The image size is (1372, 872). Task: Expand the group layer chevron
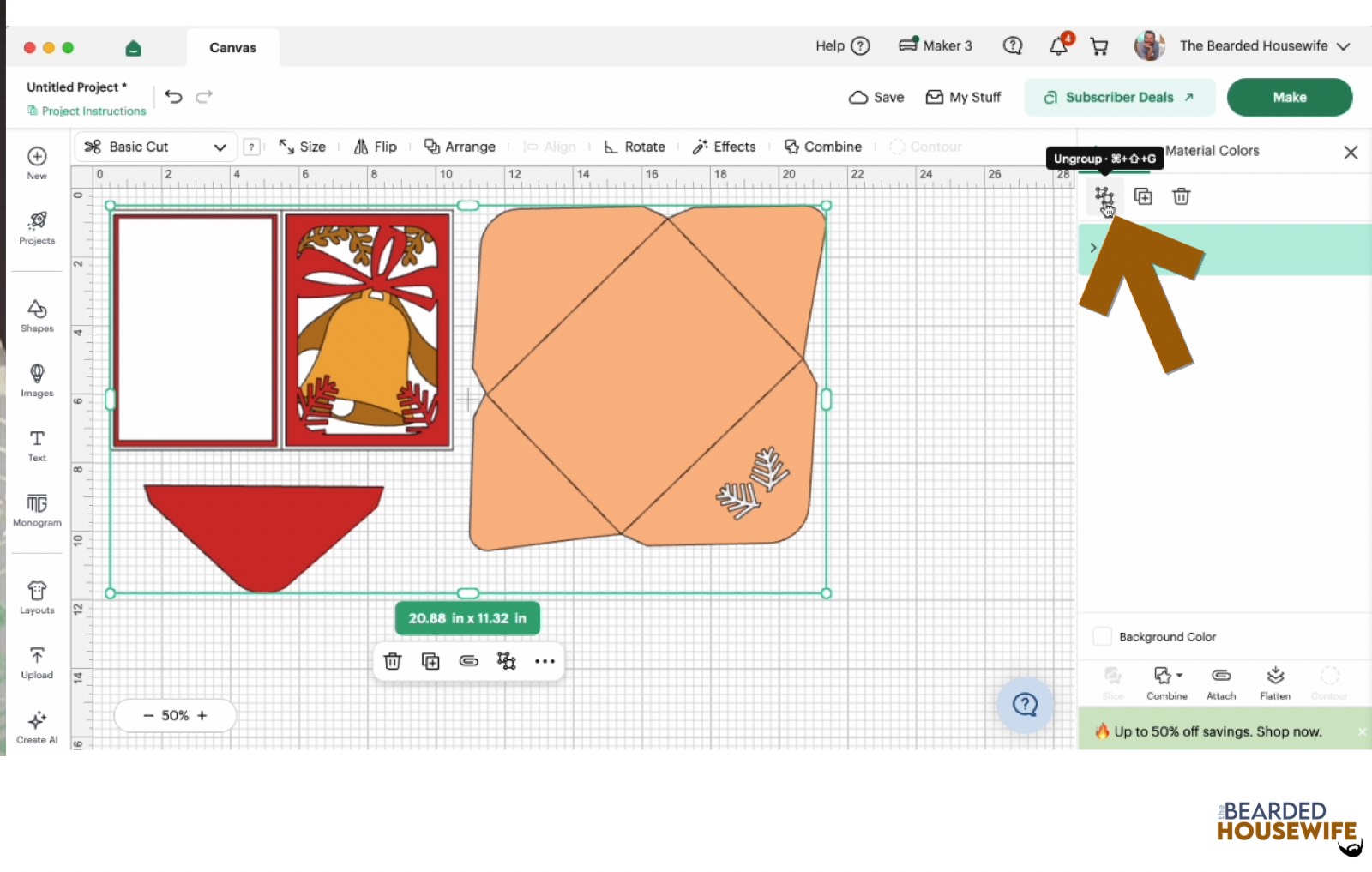coord(1093,248)
